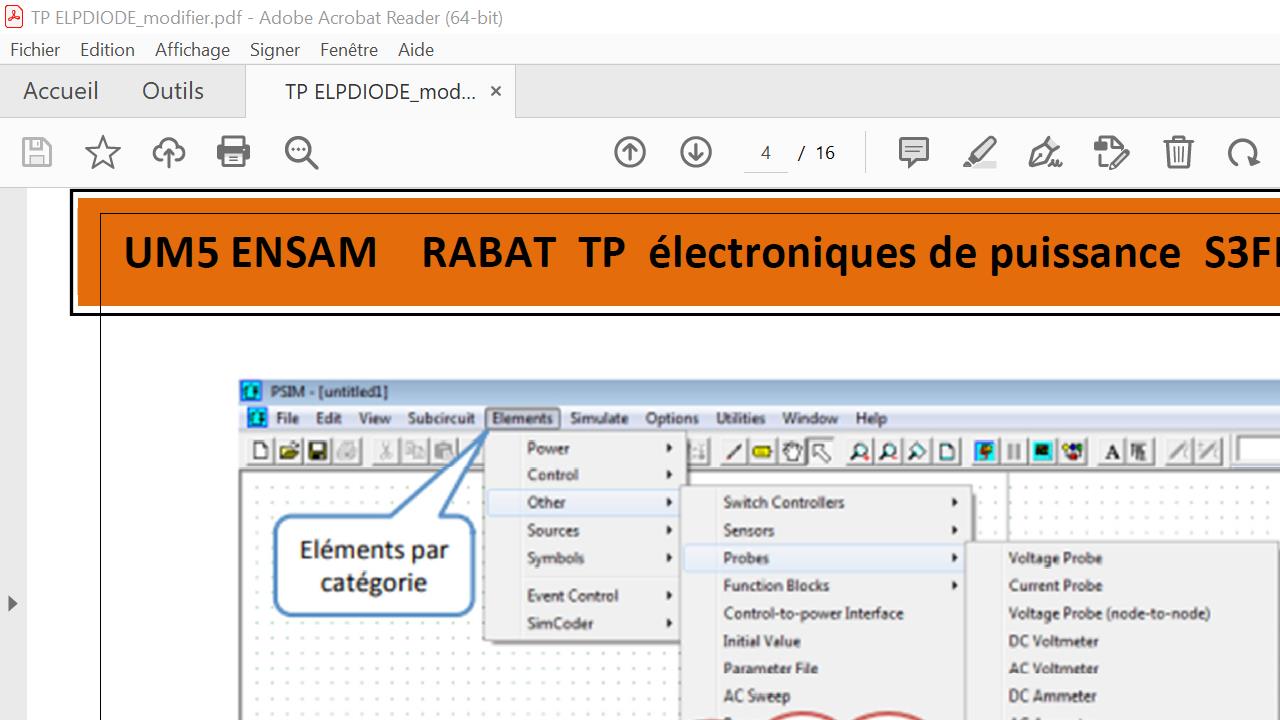Open the Find text magnifier tool
The image size is (1280, 720).
pos(301,152)
